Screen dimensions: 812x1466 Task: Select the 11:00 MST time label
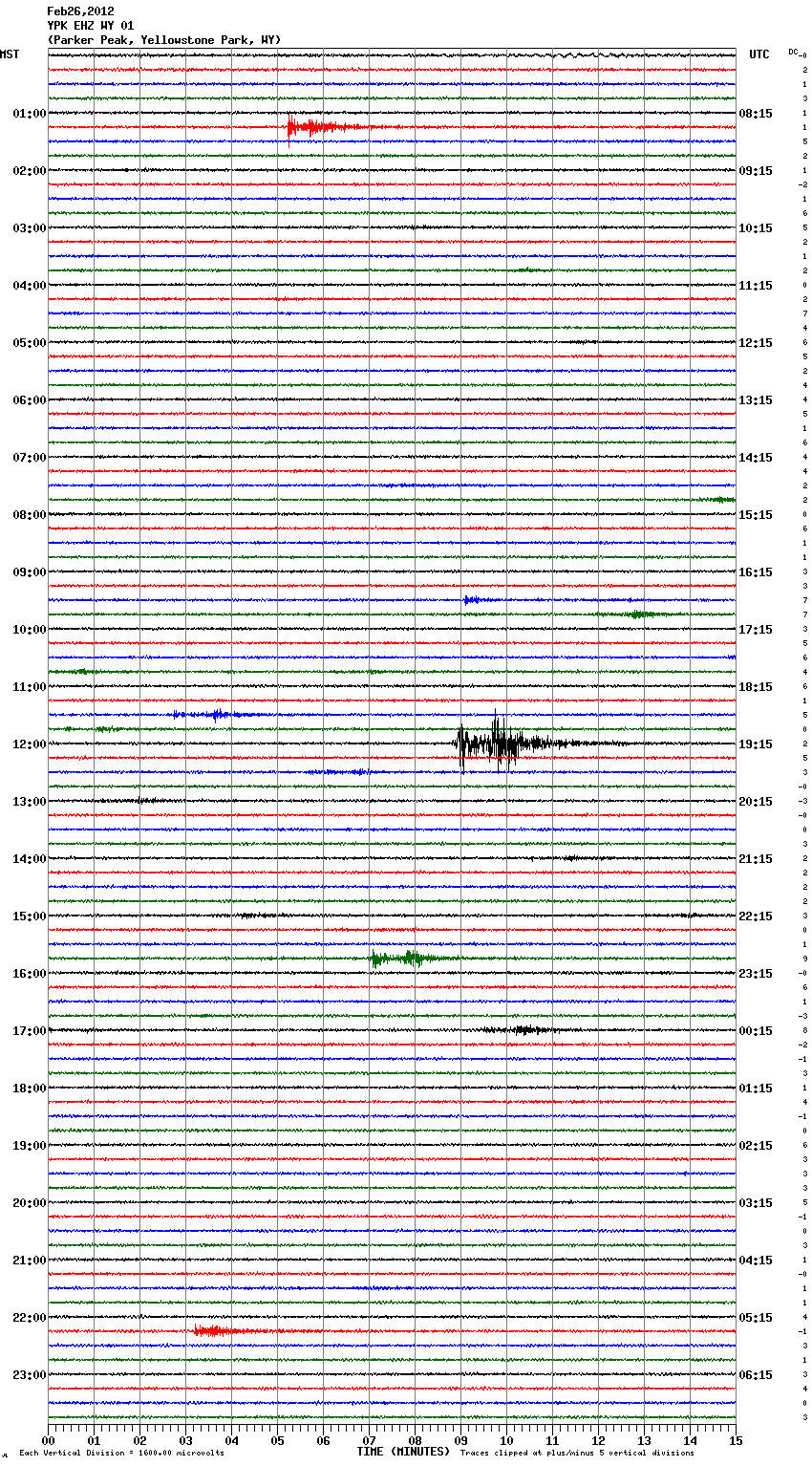[x=30, y=687]
